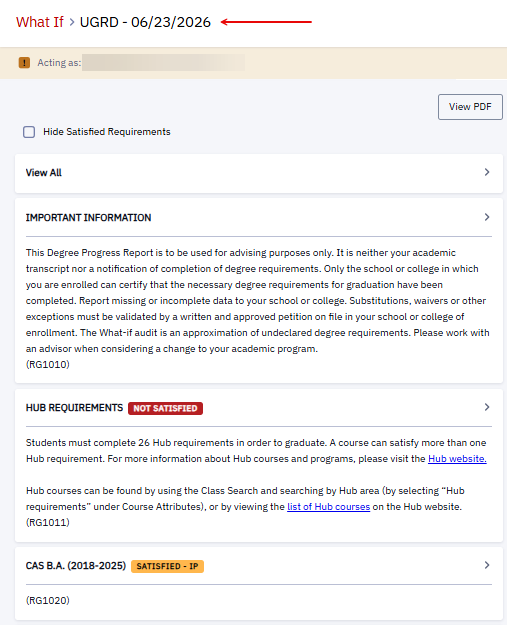Screen dimensions: 507x625
Task: Click the SATISFIED - IP status badge
Action: click(x=167, y=566)
